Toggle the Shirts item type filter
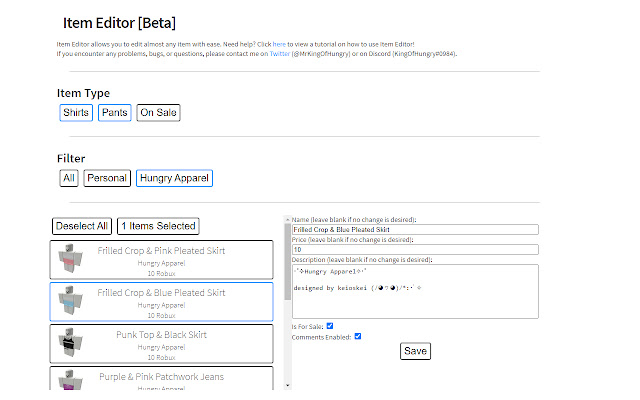The width and height of the screenshot is (640, 400). click(76, 113)
